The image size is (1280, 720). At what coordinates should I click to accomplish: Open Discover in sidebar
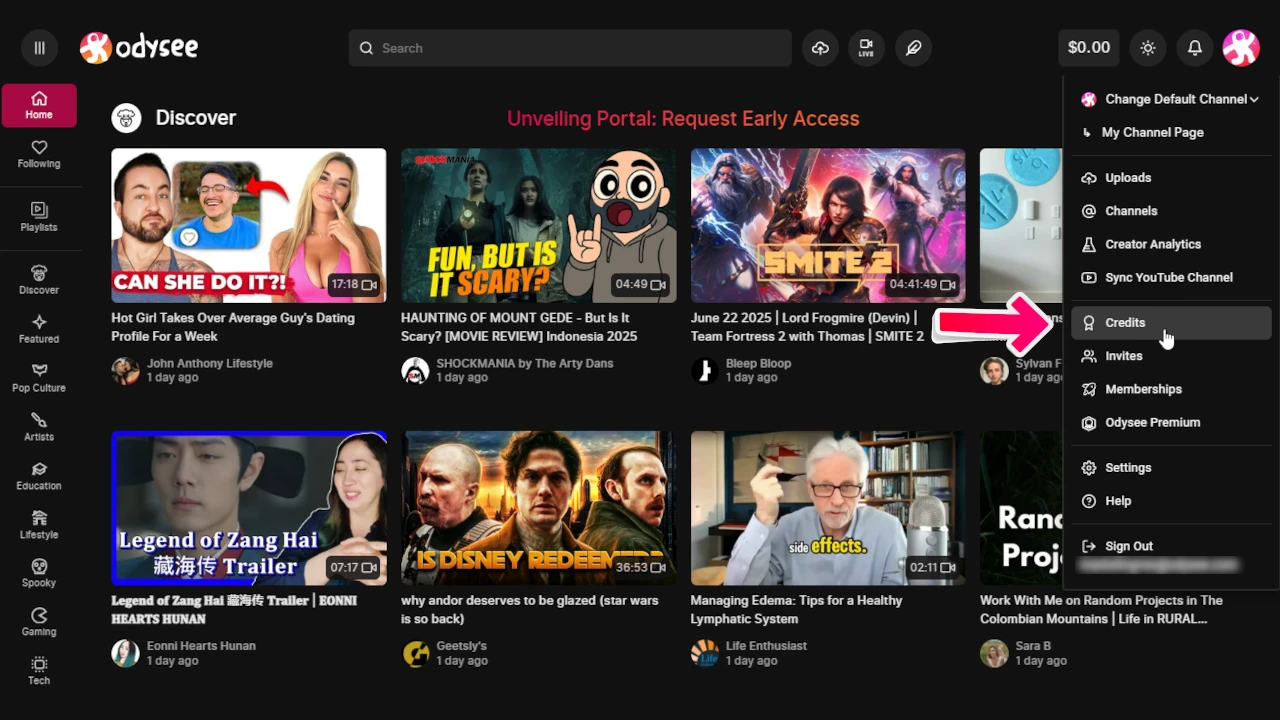click(39, 280)
